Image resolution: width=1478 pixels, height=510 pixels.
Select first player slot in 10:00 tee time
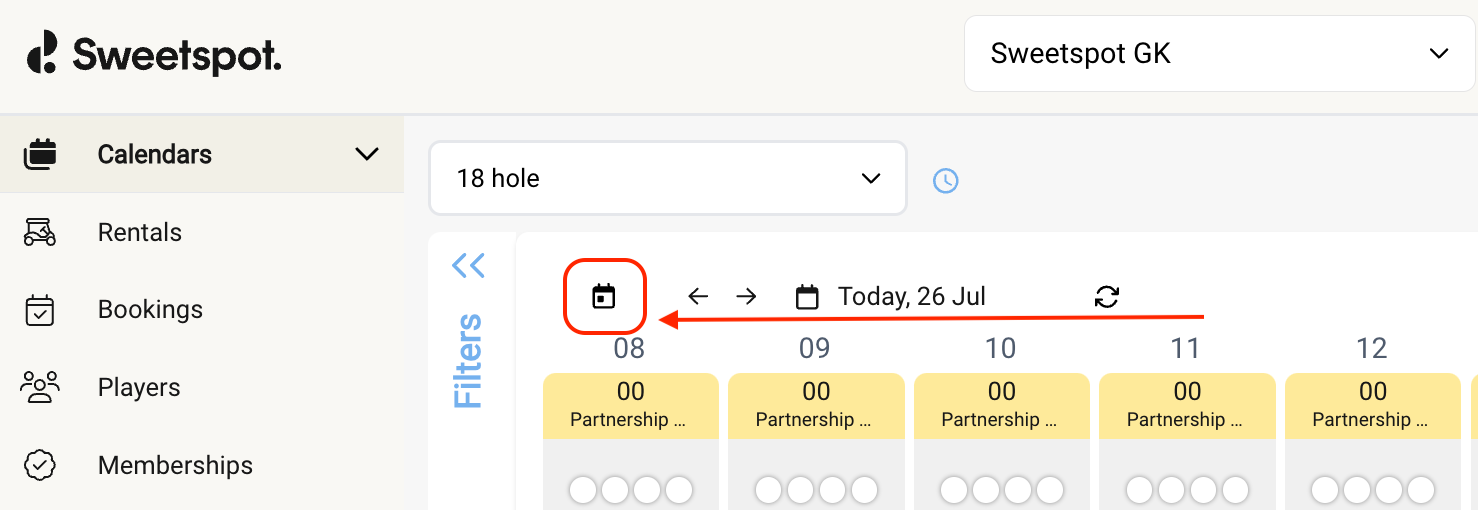[954, 490]
